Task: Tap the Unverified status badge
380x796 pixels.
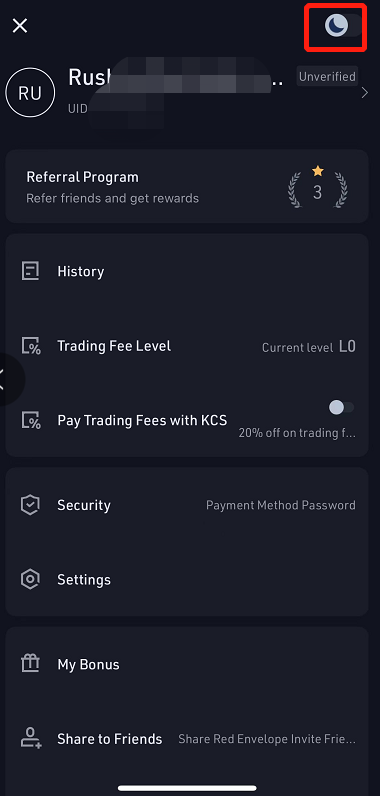Action: click(327, 77)
